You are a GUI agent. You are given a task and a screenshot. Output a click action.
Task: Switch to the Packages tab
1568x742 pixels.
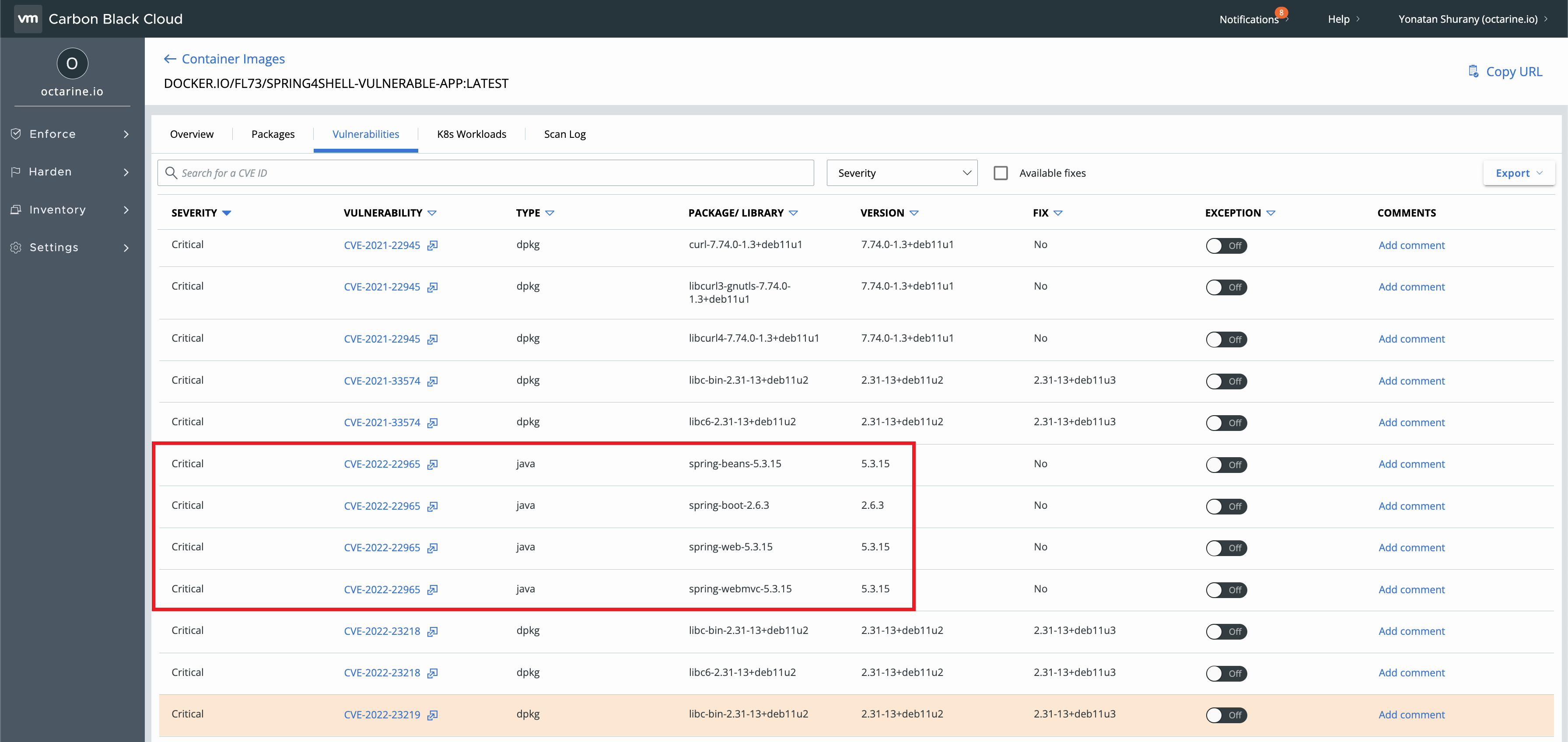[x=273, y=134]
